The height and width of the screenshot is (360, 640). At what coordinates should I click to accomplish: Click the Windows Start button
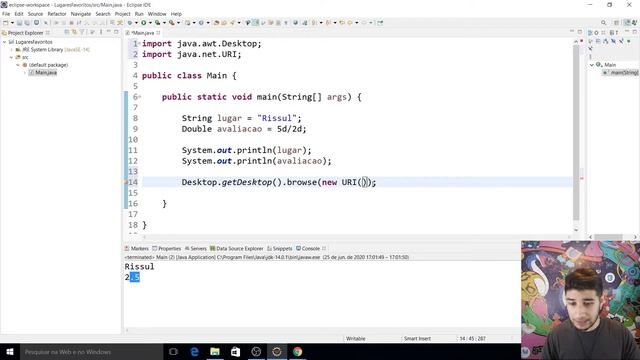pos(10,351)
